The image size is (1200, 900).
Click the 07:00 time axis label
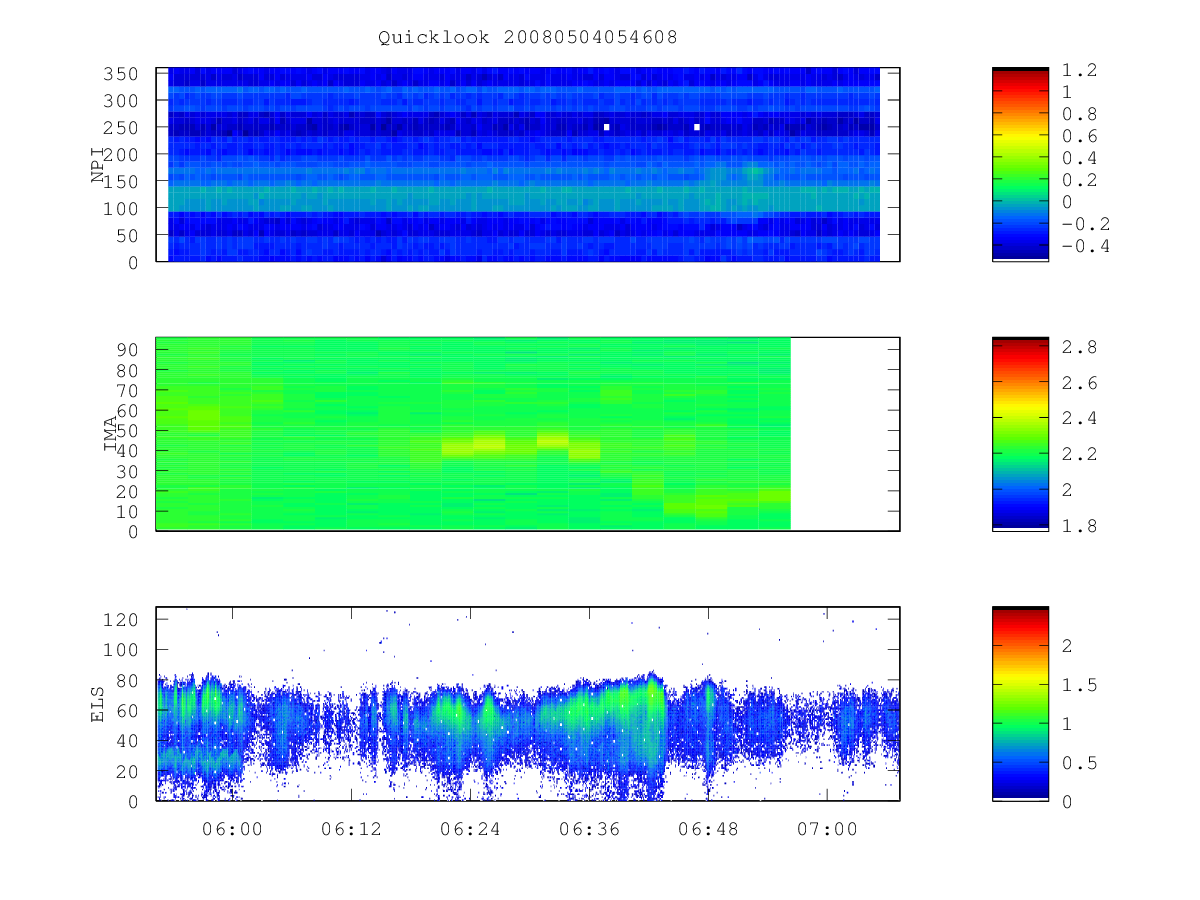827,829
